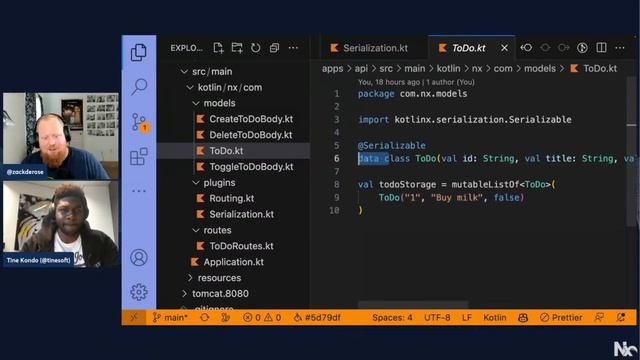Open the Extensions view icon
The width and height of the screenshot is (640, 360).
point(139,156)
